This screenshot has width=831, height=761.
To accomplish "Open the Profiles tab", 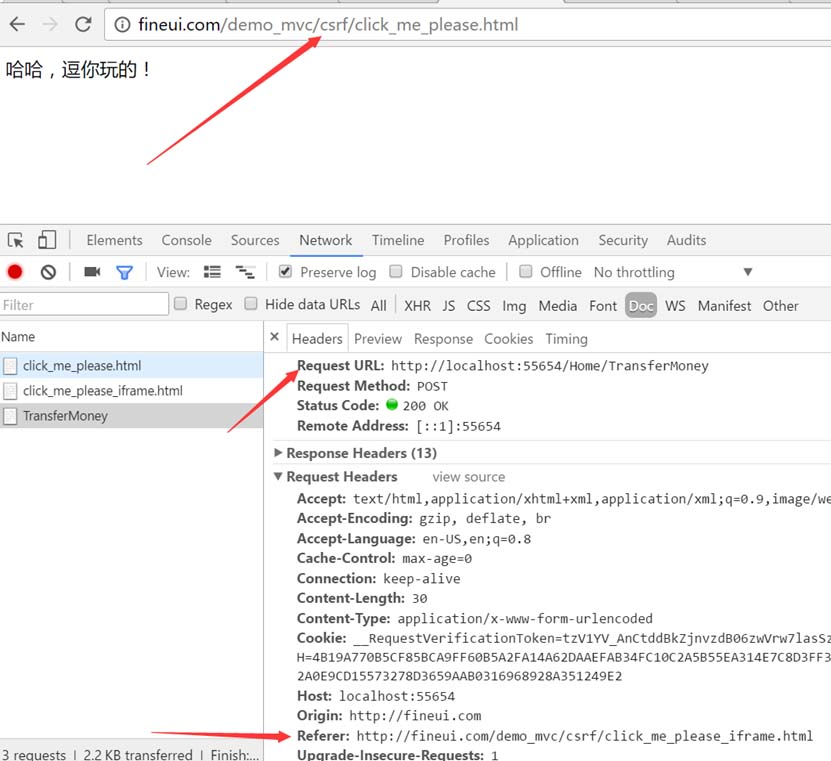I will [466, 240].
